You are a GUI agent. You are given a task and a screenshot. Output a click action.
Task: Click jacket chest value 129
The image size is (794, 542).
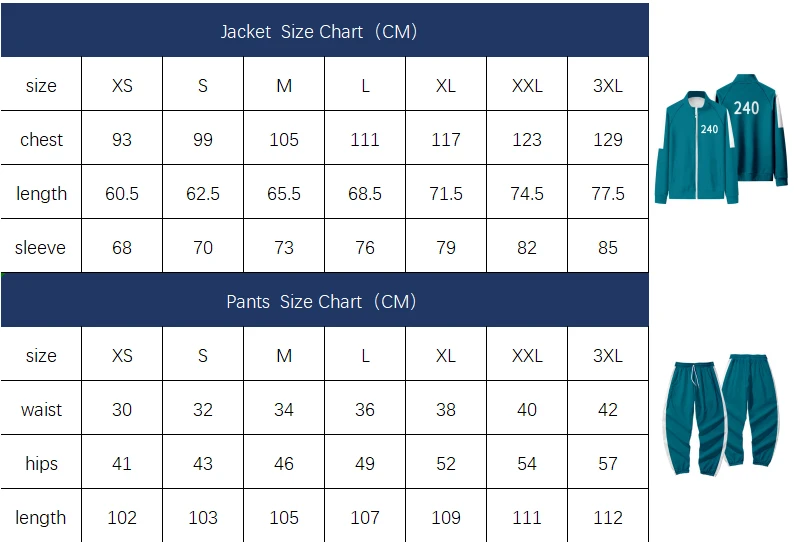click(608, 140)
